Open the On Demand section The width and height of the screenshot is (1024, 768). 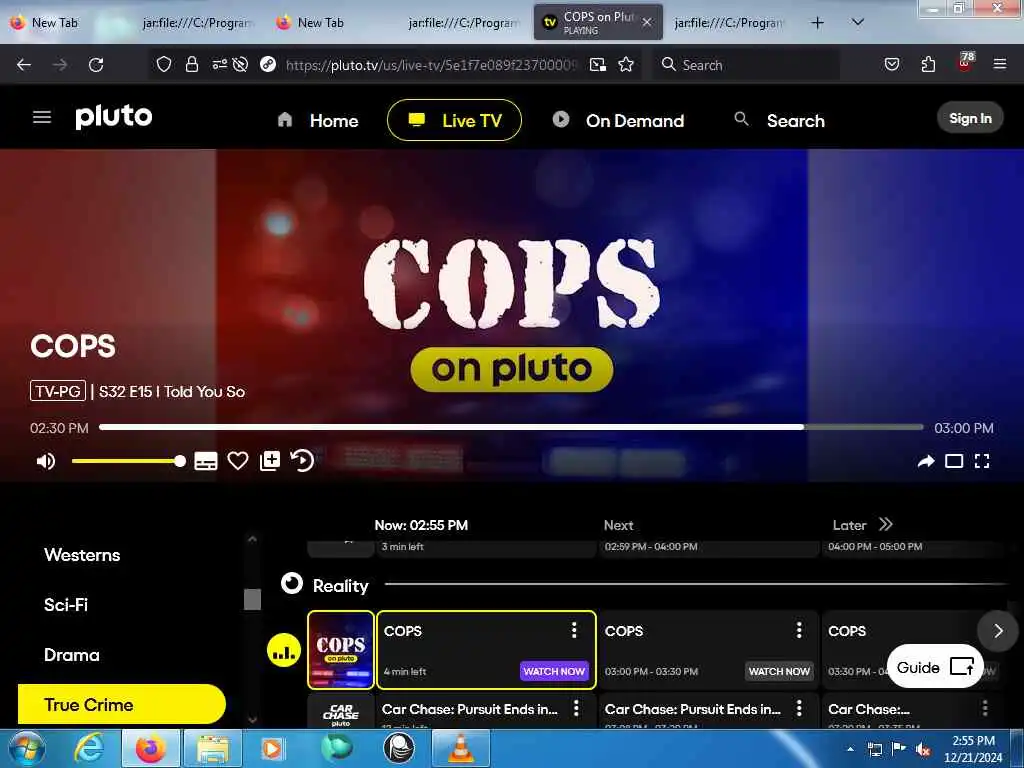tap(618, 120)
